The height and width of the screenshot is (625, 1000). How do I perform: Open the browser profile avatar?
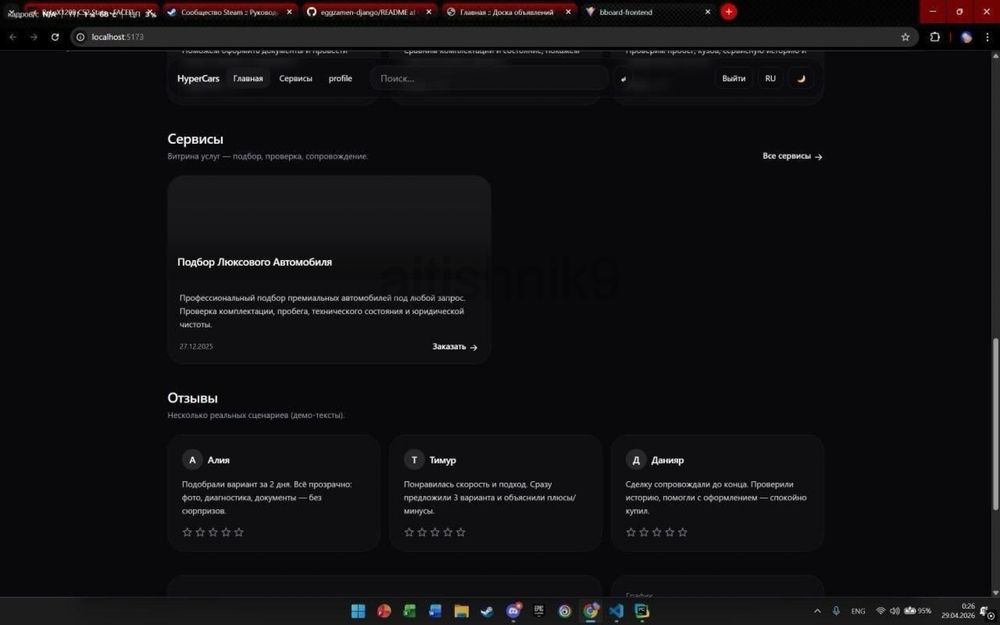tap(966, 37)
